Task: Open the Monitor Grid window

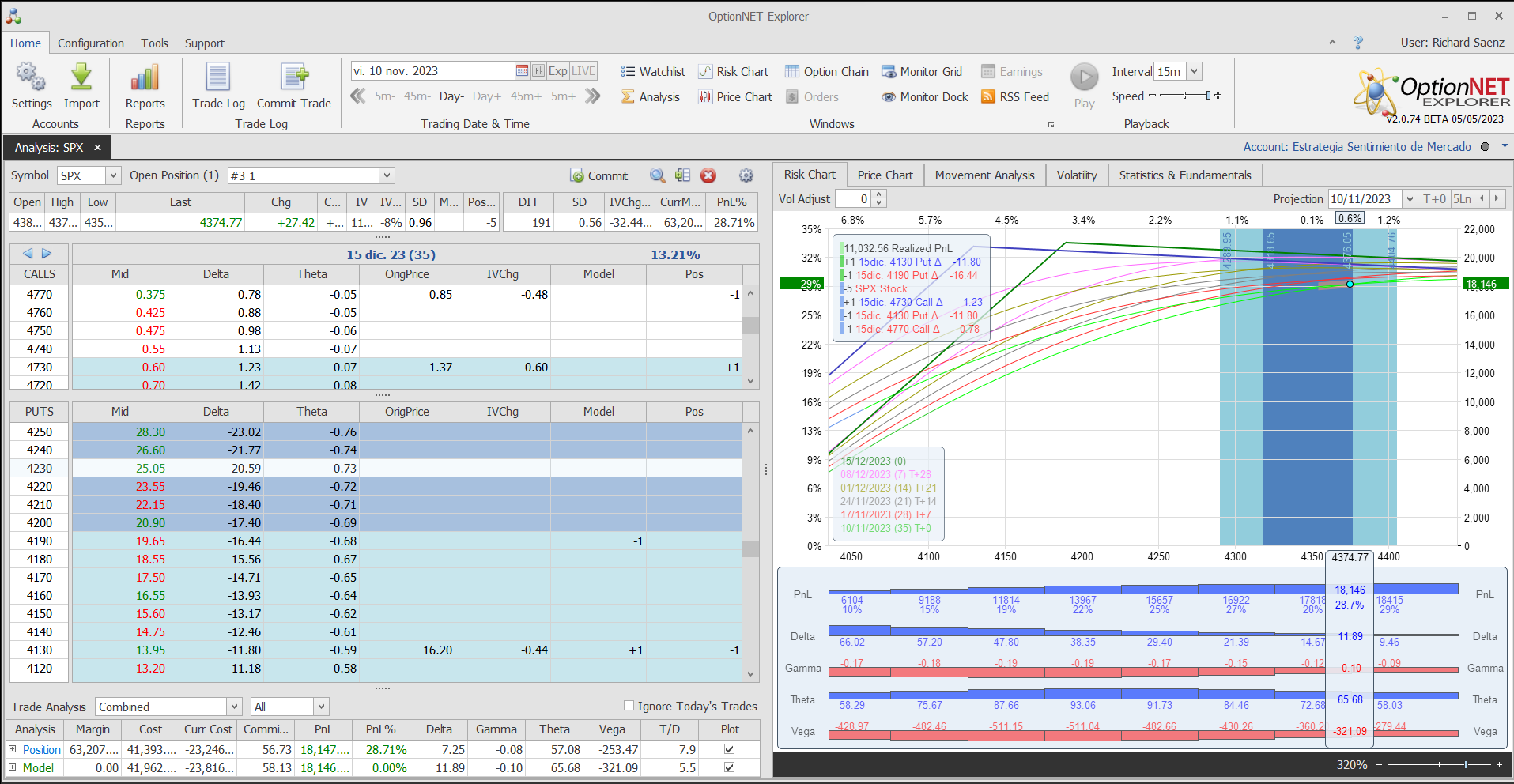Action: (922, 72)
